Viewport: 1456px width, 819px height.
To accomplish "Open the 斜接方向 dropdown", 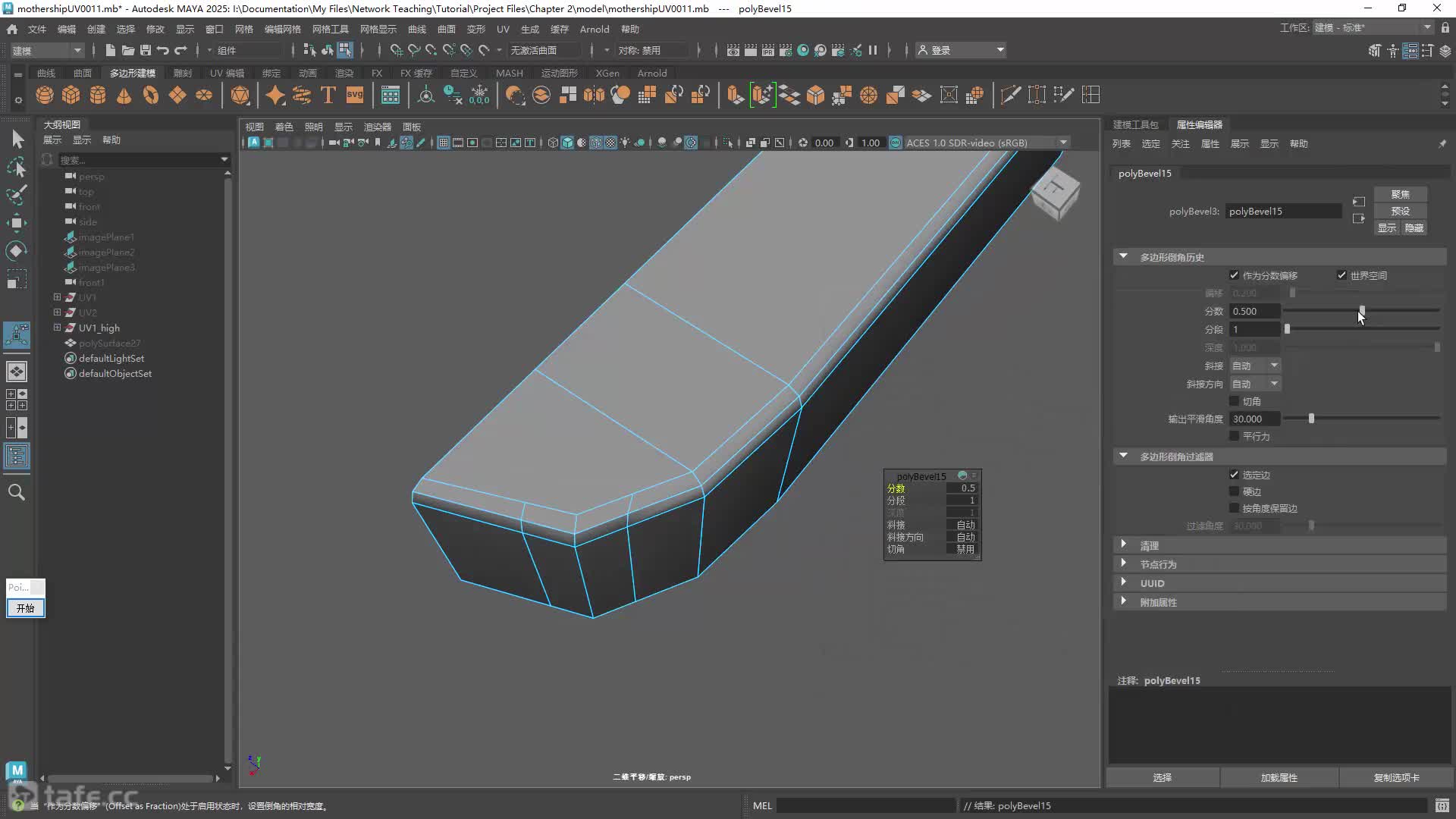I will (x=1255, y=384).
